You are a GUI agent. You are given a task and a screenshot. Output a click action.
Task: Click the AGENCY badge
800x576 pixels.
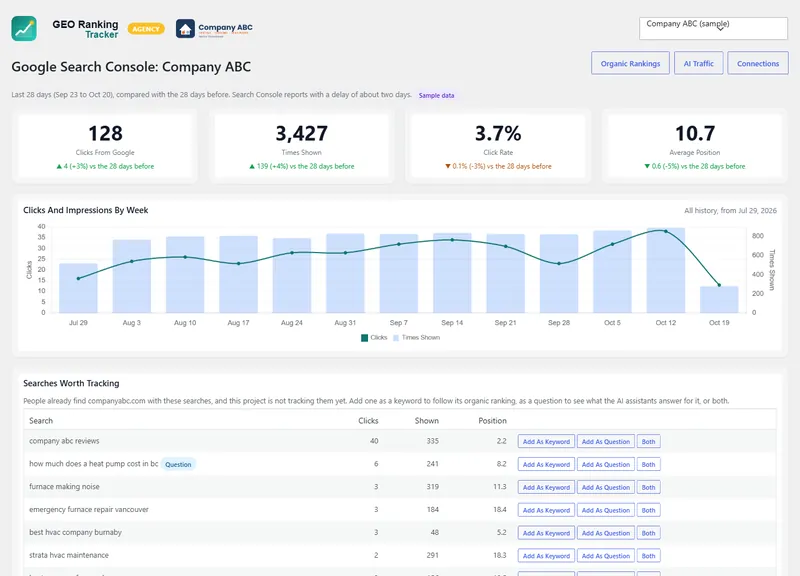click(x=146, y=29)
